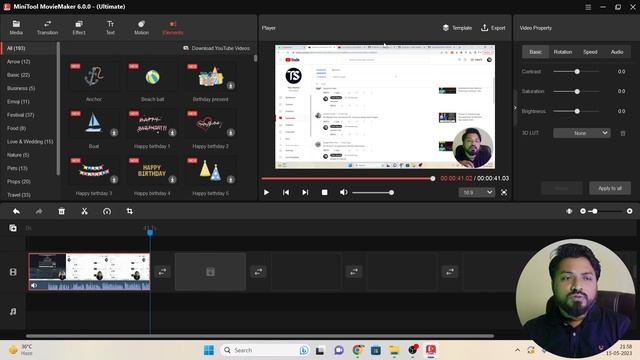Viewport: 640px width, 360px height.
Task: Mute the clip audio on timeline
Action: click(34, 285)
